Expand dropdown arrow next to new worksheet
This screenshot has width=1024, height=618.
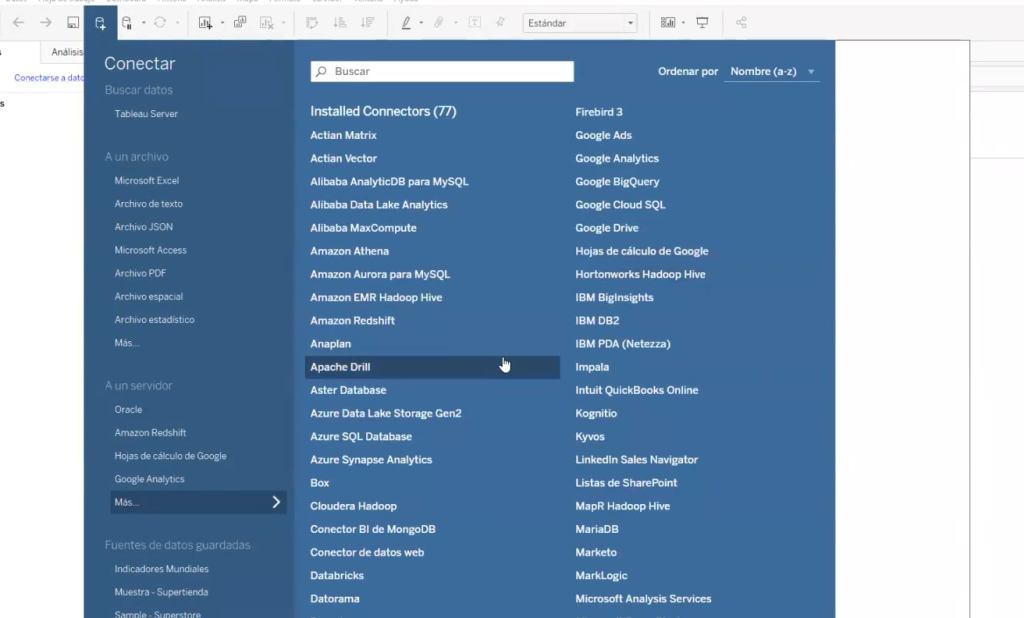pyautogui.click(x=222, y=23)
